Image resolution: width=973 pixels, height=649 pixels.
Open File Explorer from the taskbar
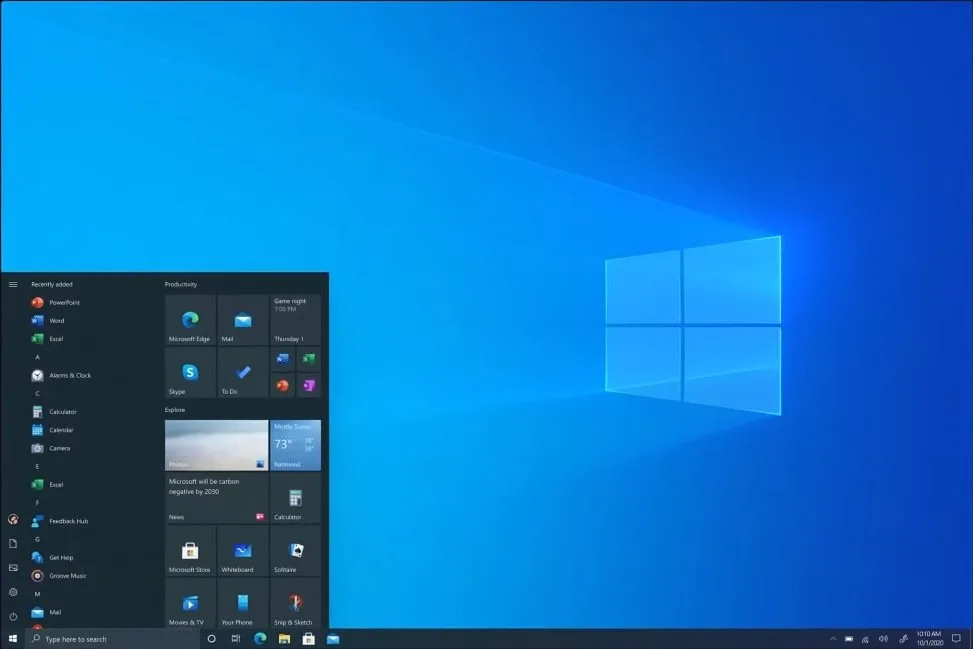click(x=284, y=639)
